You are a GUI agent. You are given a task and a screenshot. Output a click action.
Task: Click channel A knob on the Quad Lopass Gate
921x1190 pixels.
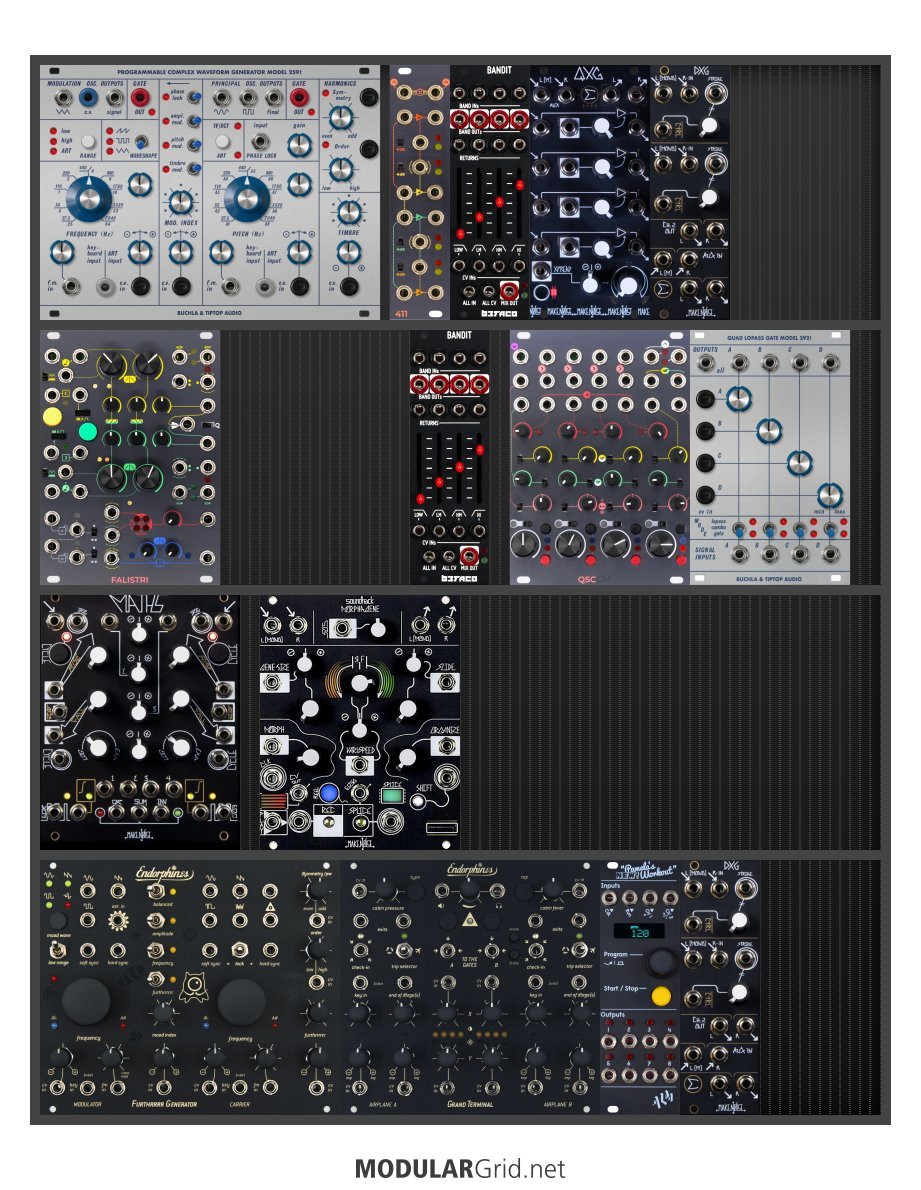[x=738, y=398]
